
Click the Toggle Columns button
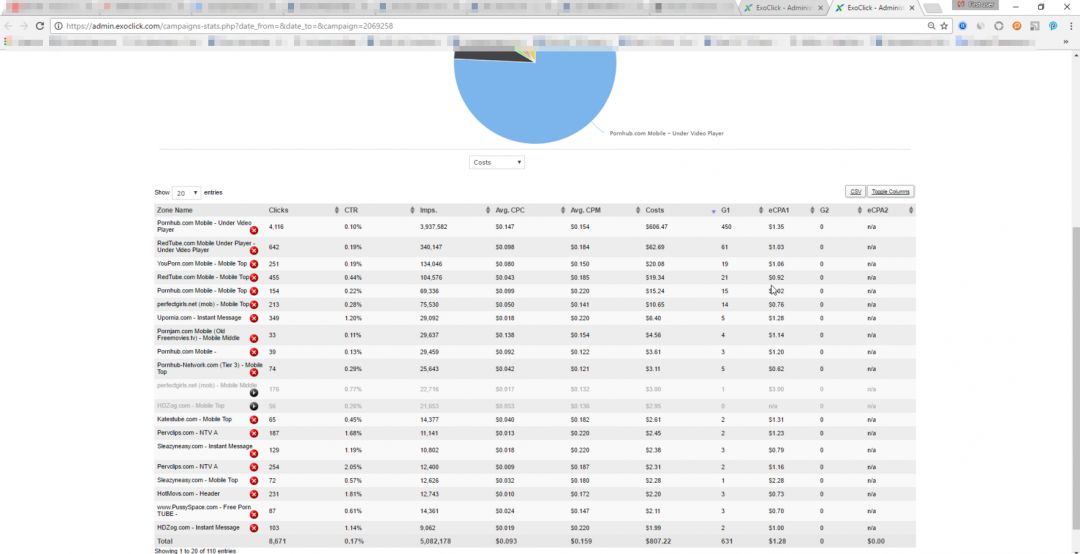pos(890,192)
